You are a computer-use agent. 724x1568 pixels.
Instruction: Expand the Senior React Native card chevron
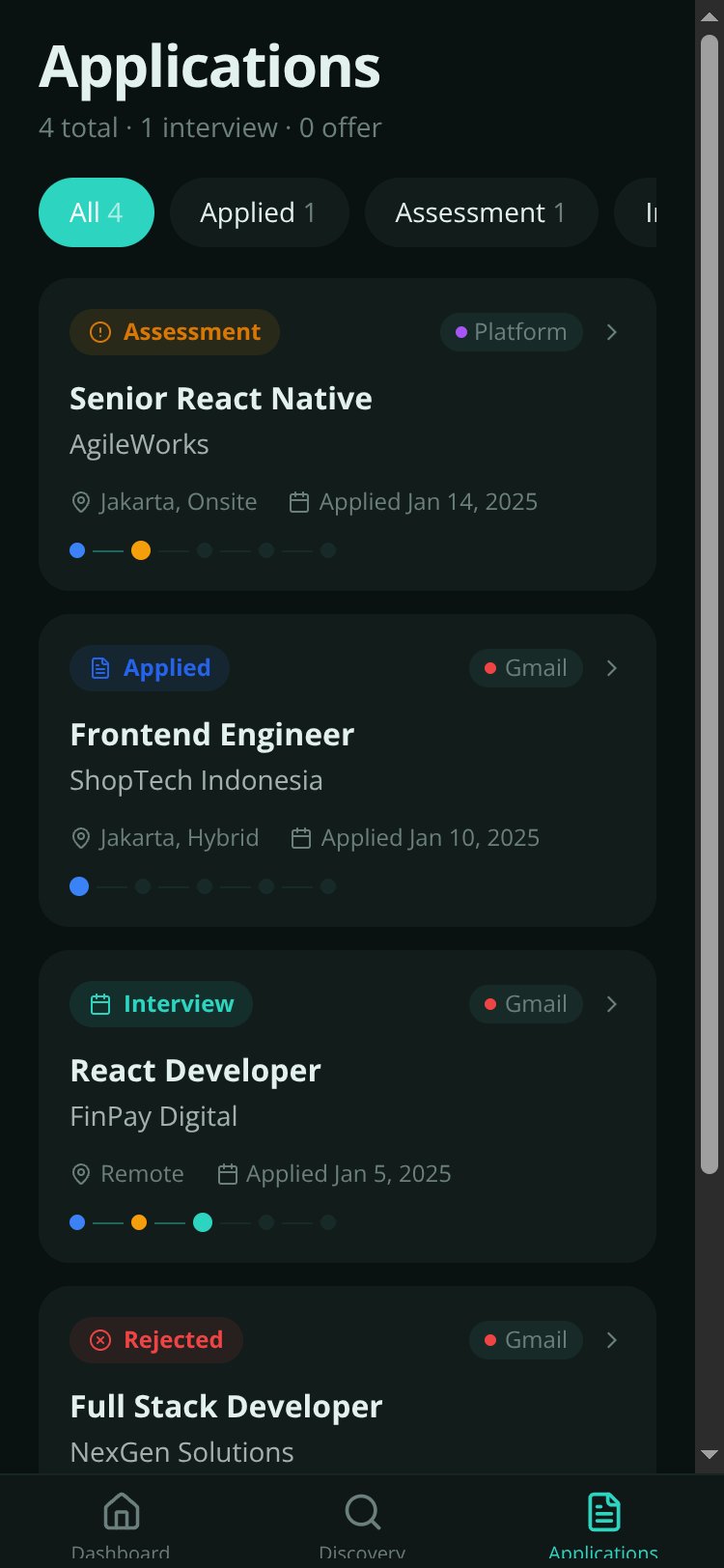point(611,332)
